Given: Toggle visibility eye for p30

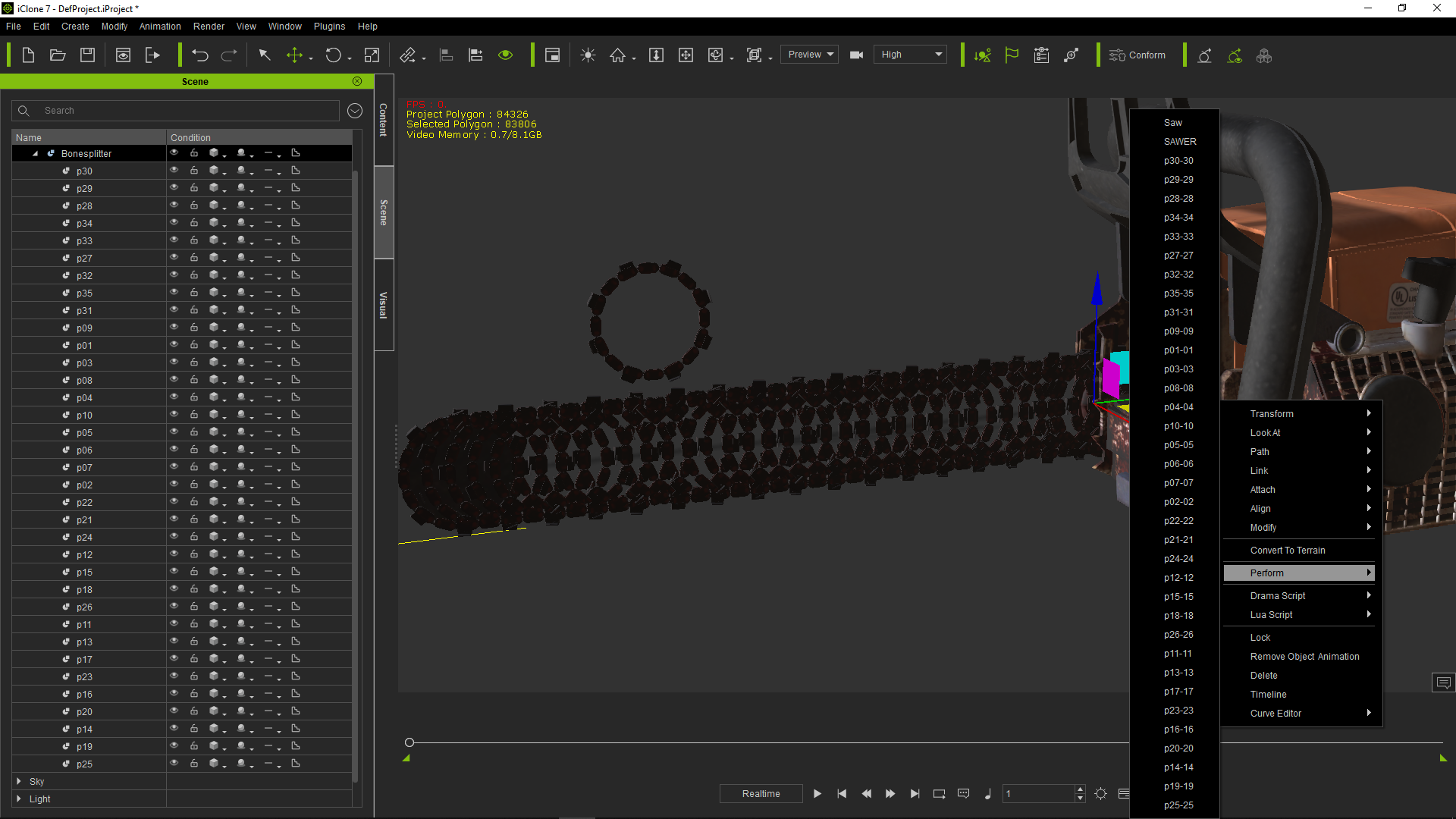Looking at the screenshot, I should click(x=174, y=171).
